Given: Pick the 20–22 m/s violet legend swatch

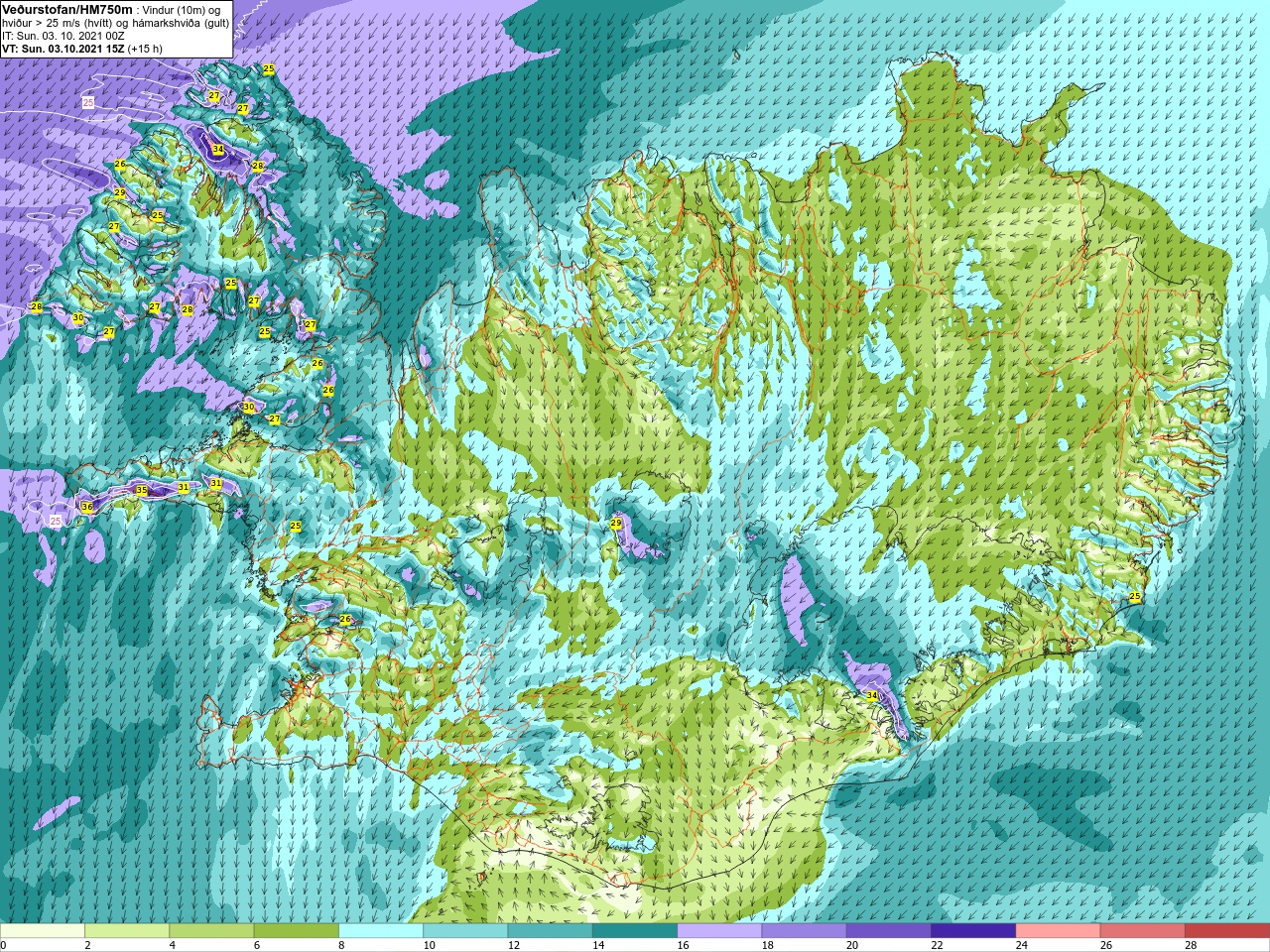Looking at the screenshot, I should click(x=889, y=931).
